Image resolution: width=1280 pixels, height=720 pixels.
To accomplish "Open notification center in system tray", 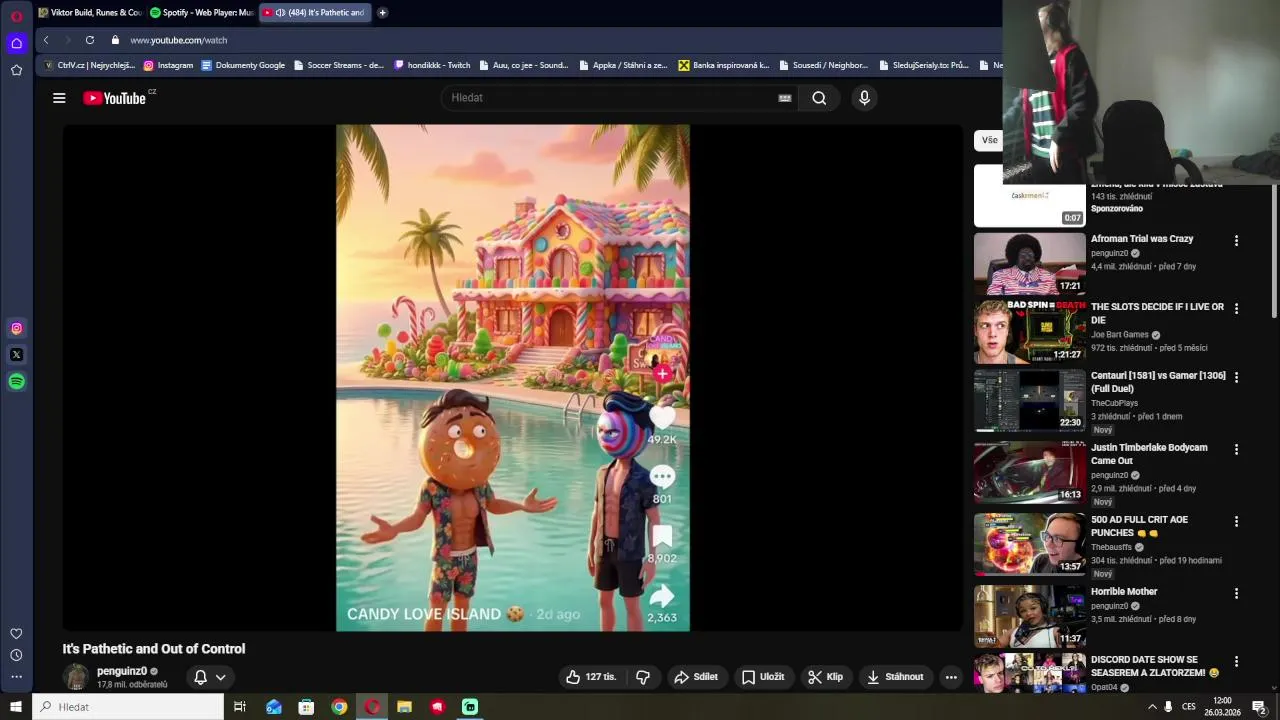I will pos(1260,707).
